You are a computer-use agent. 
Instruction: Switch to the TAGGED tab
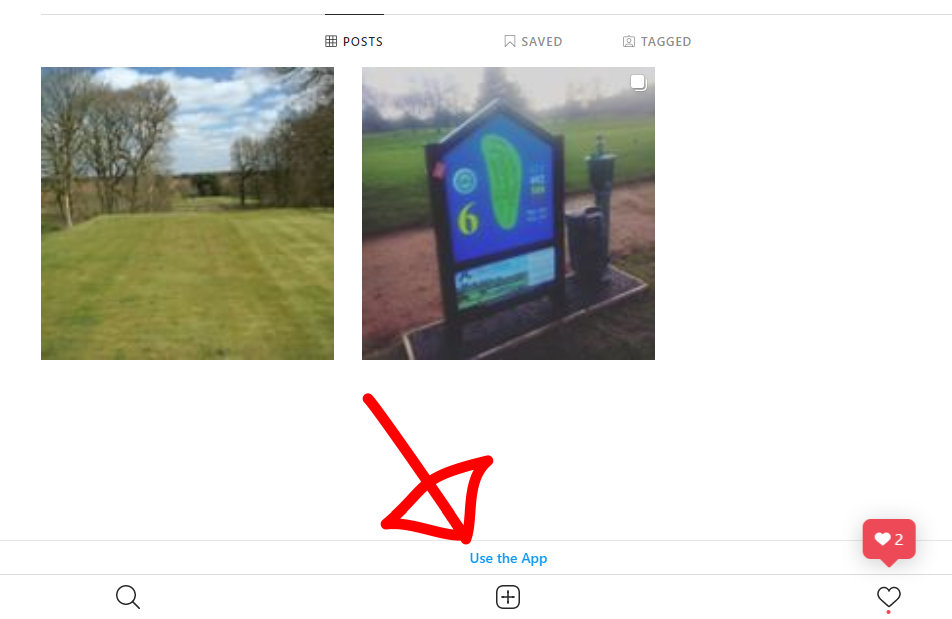click(657, 41)
